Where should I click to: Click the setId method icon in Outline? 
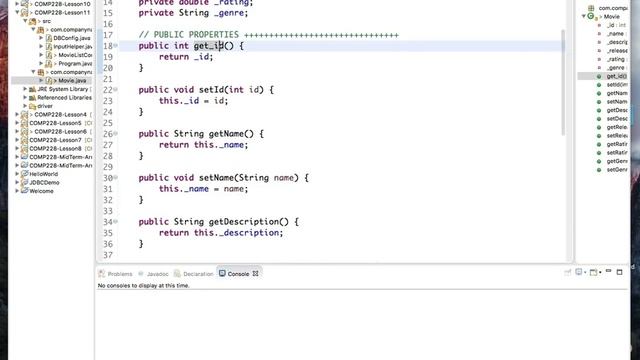click(x=599, y=85)
